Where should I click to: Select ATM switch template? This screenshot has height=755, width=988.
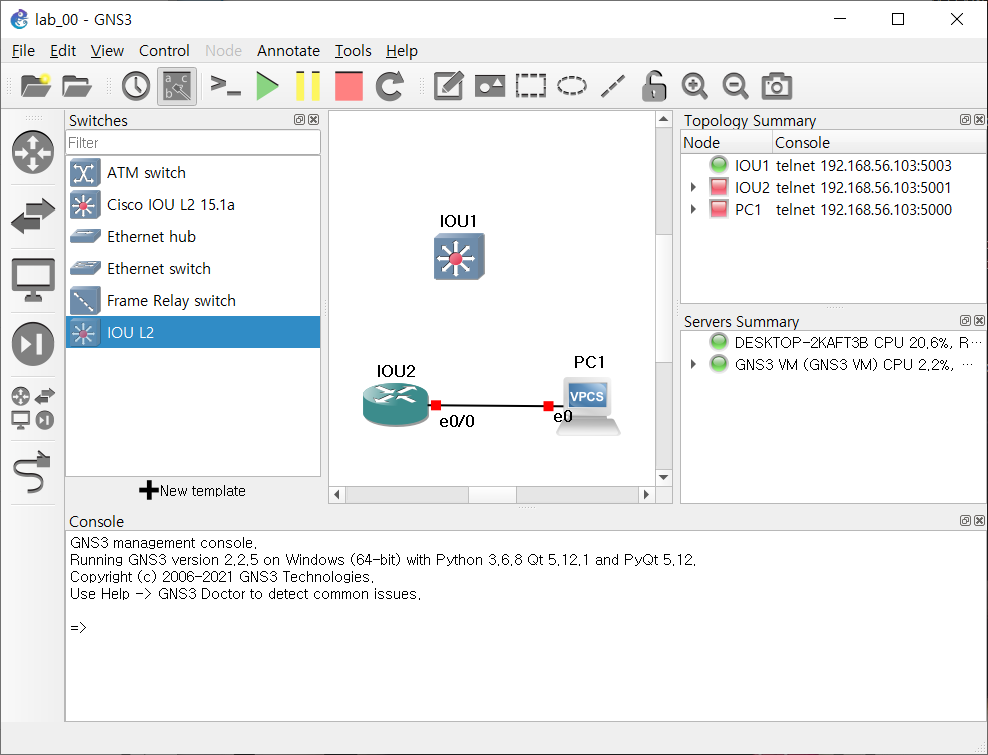193,173
